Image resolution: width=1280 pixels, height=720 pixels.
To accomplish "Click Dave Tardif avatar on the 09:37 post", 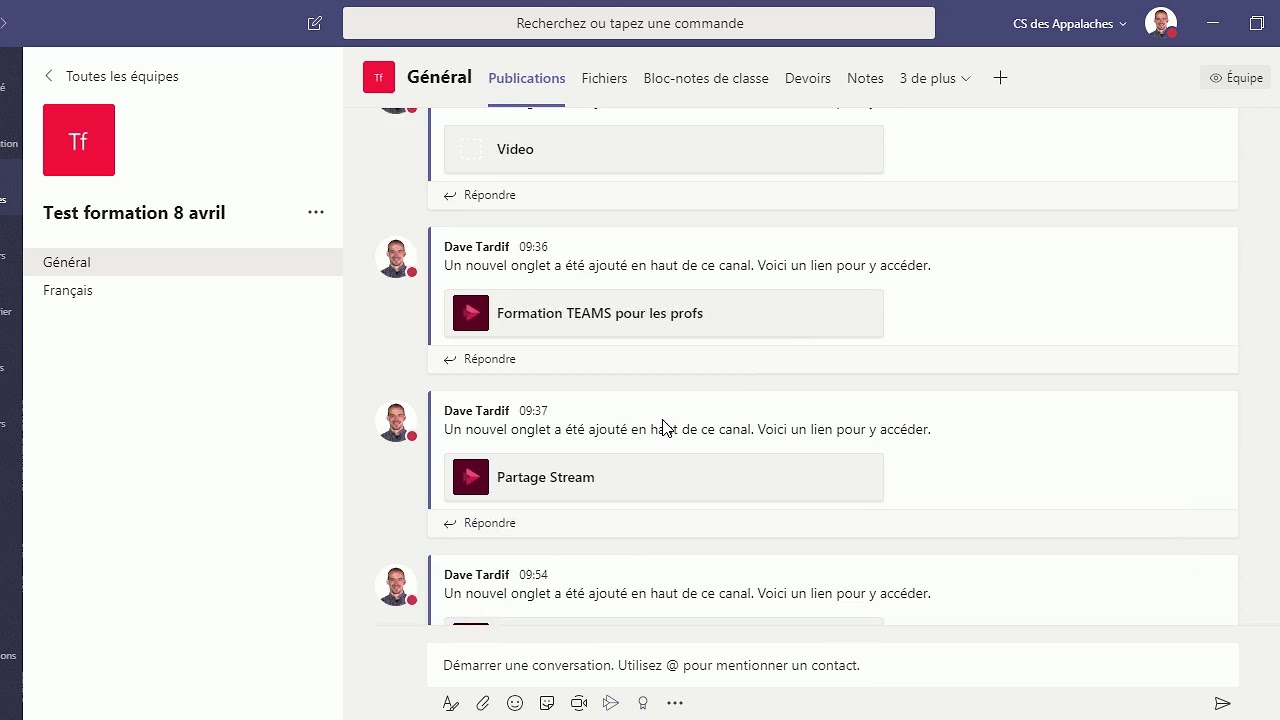I will coord(396,421).
